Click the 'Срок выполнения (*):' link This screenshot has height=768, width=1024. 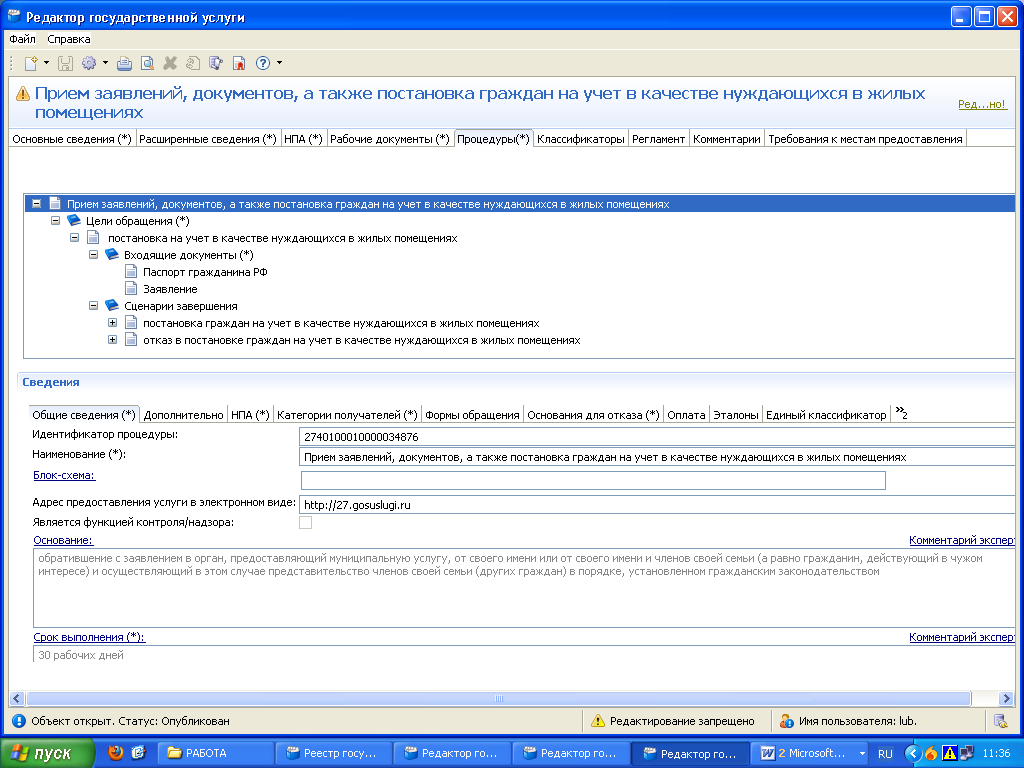point(89,637)
